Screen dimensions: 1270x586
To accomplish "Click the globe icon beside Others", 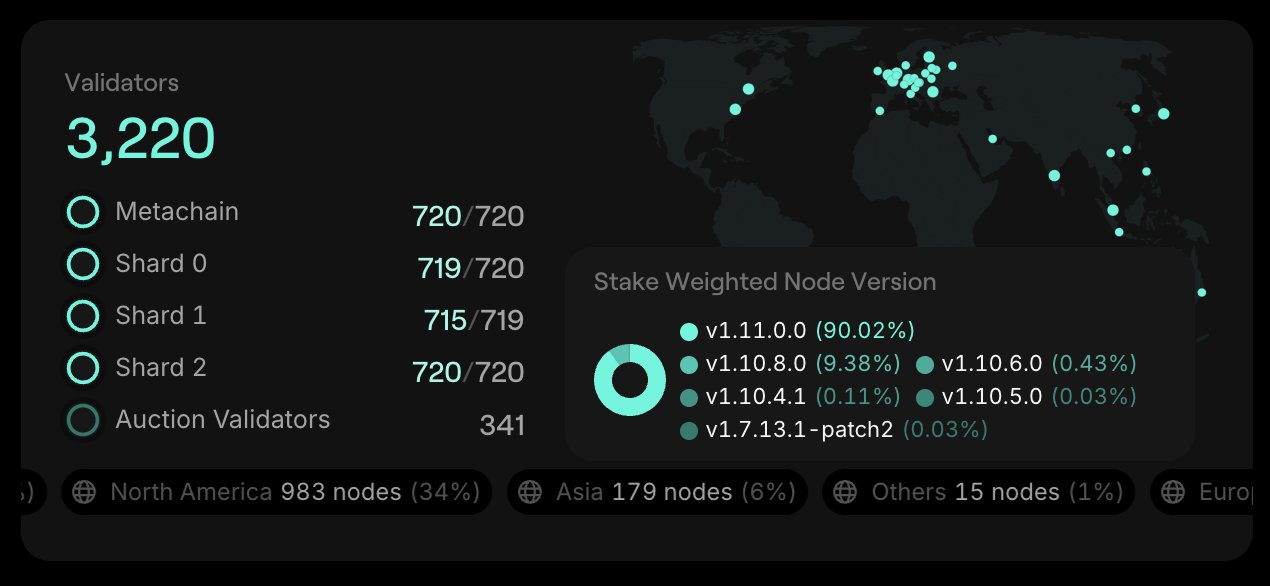I will (x=846, y=492).
